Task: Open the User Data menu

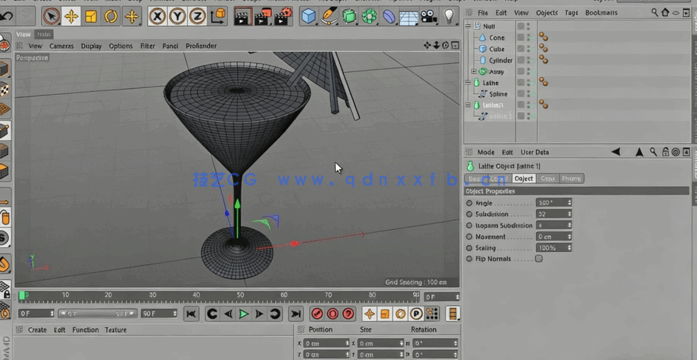Action: point(534,152)
